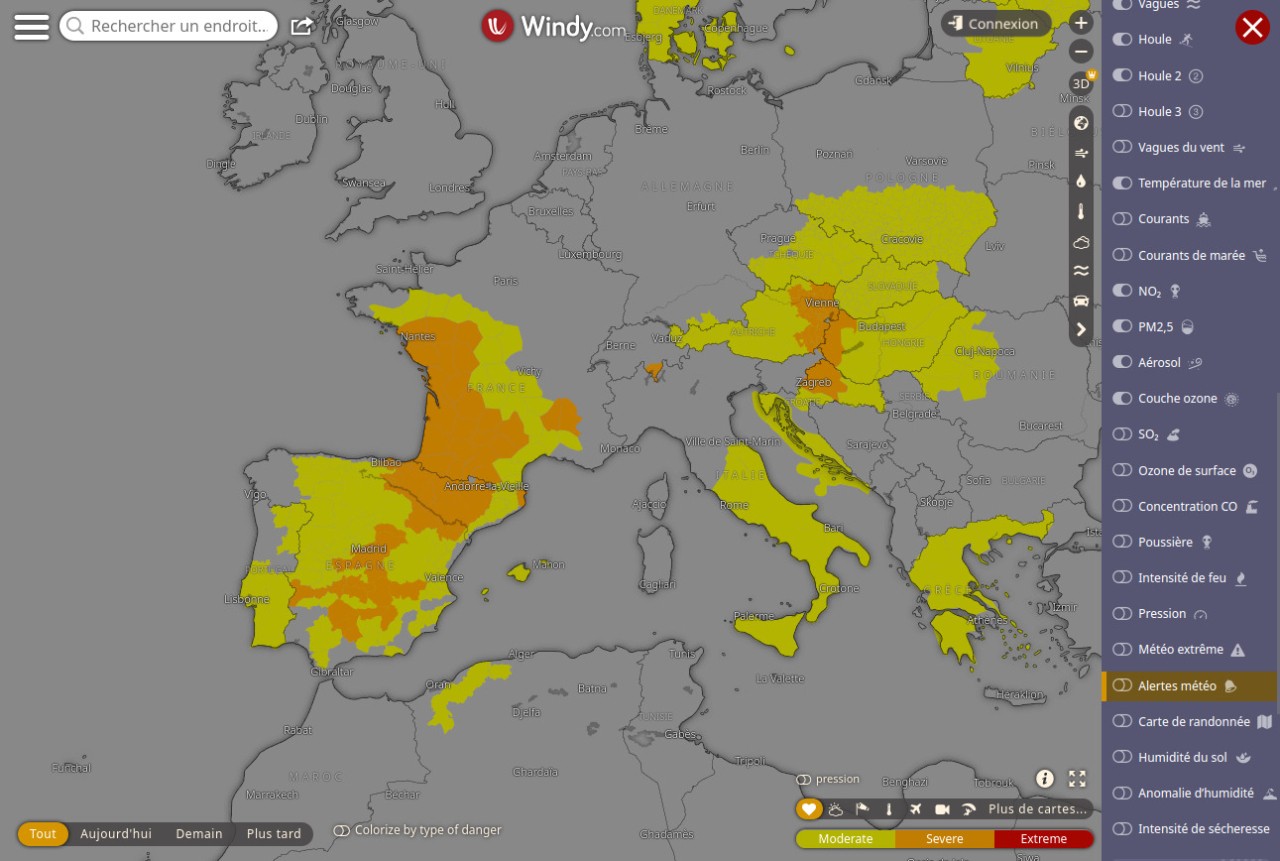Select the favorites heart icon in bottom bar
The height and width of the screenshot is (861, 1280).
point(809,808)
